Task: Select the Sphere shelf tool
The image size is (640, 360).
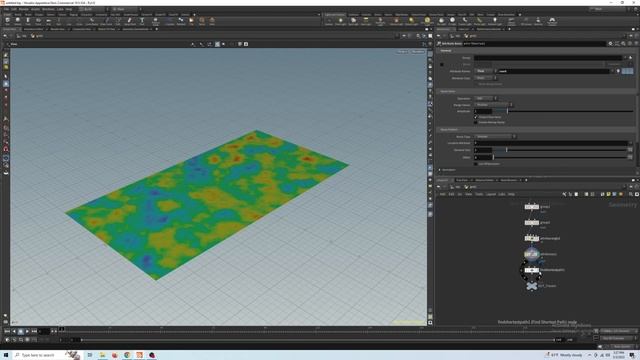Action: (x=18, y=21)
